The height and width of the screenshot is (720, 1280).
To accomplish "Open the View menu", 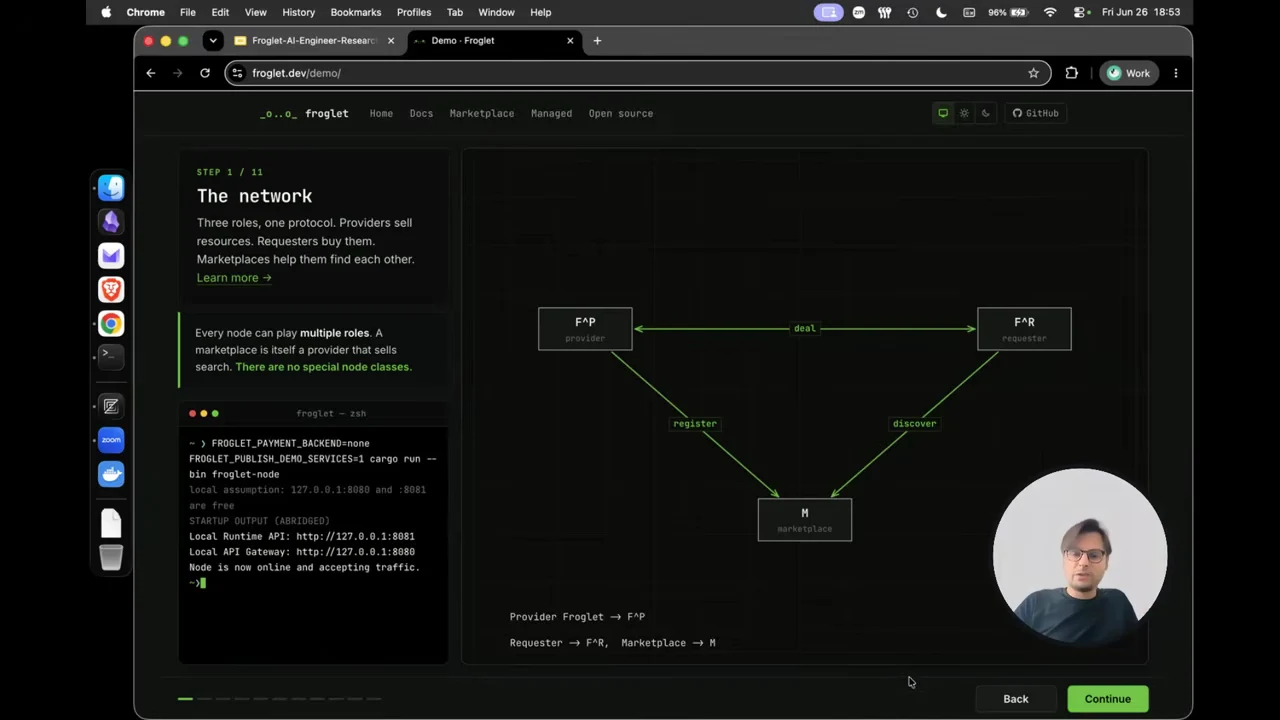I will 255,12.
